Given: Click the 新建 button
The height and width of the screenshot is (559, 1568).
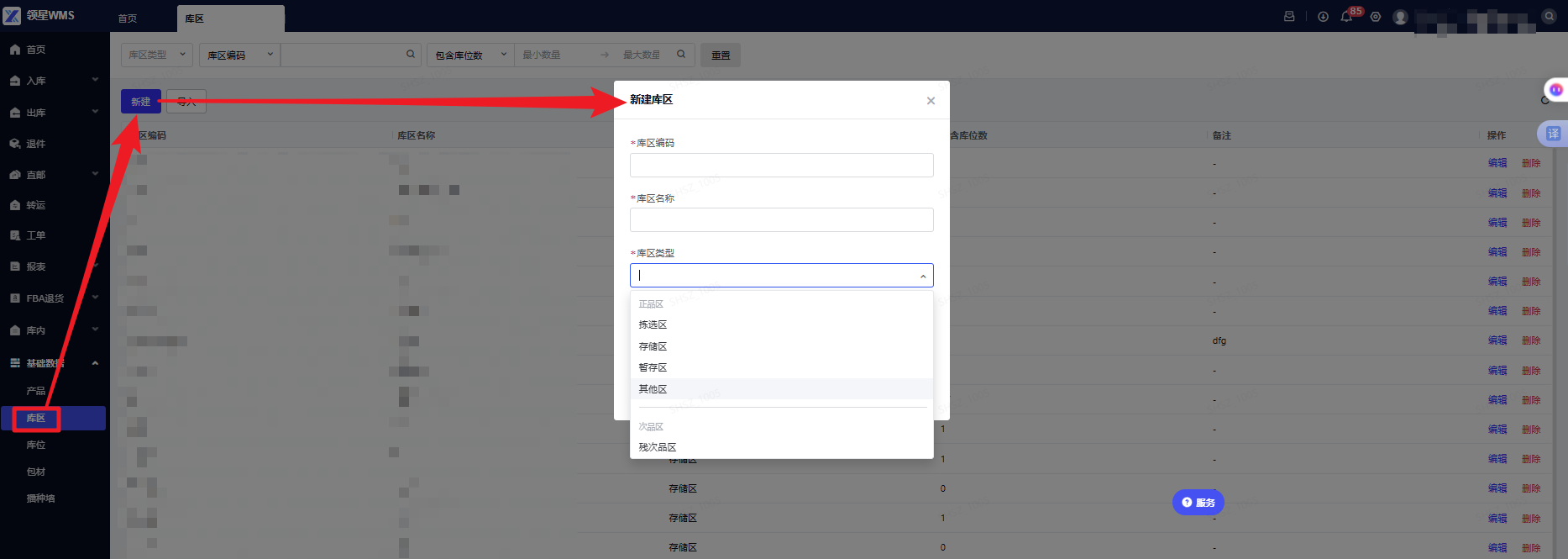Looking at the screenshot, I should 140,102.
